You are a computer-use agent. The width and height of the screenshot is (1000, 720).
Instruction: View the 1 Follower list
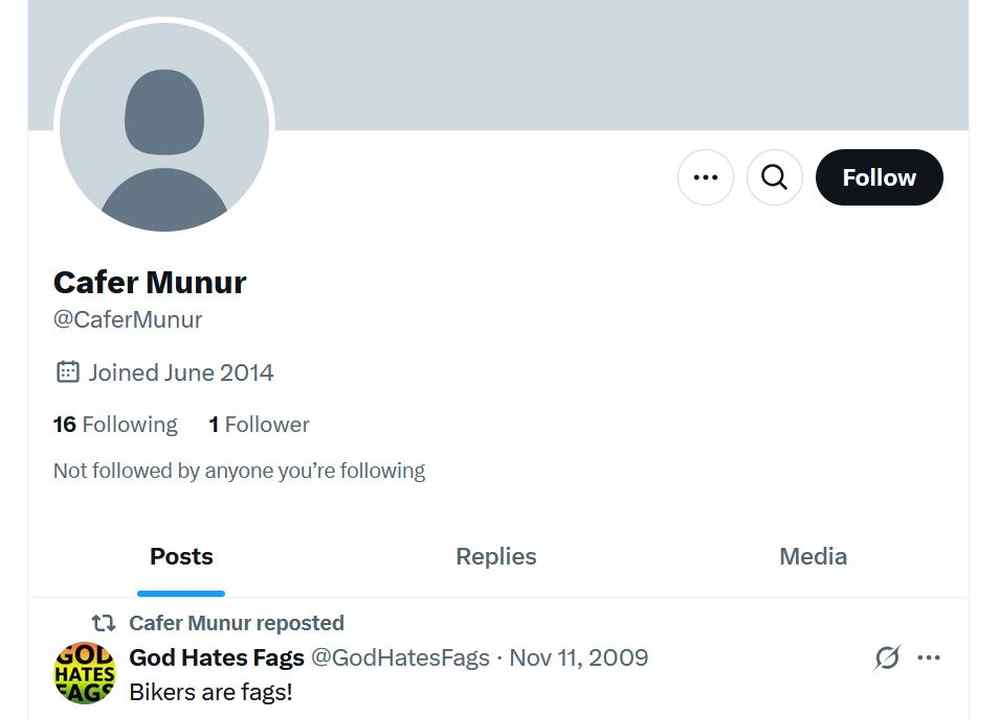259,425
